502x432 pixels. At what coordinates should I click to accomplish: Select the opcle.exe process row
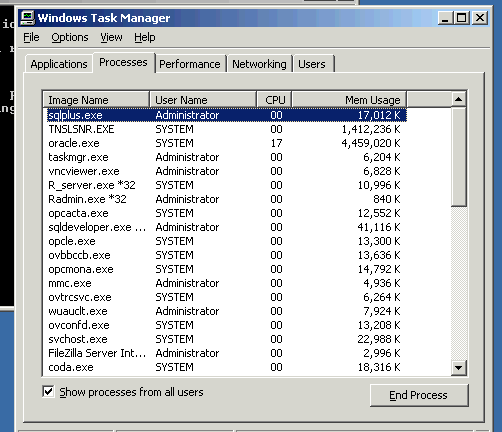pos(227,241)
